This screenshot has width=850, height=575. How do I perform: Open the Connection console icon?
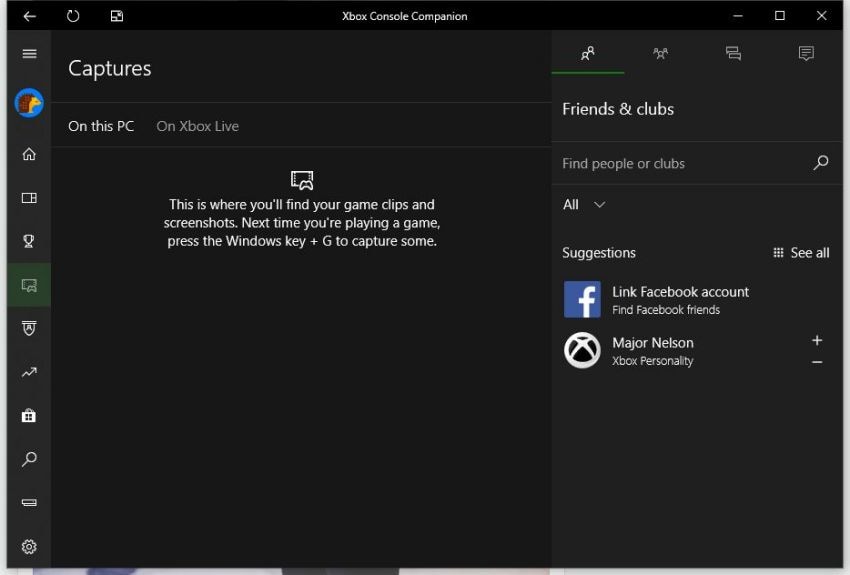29,502
